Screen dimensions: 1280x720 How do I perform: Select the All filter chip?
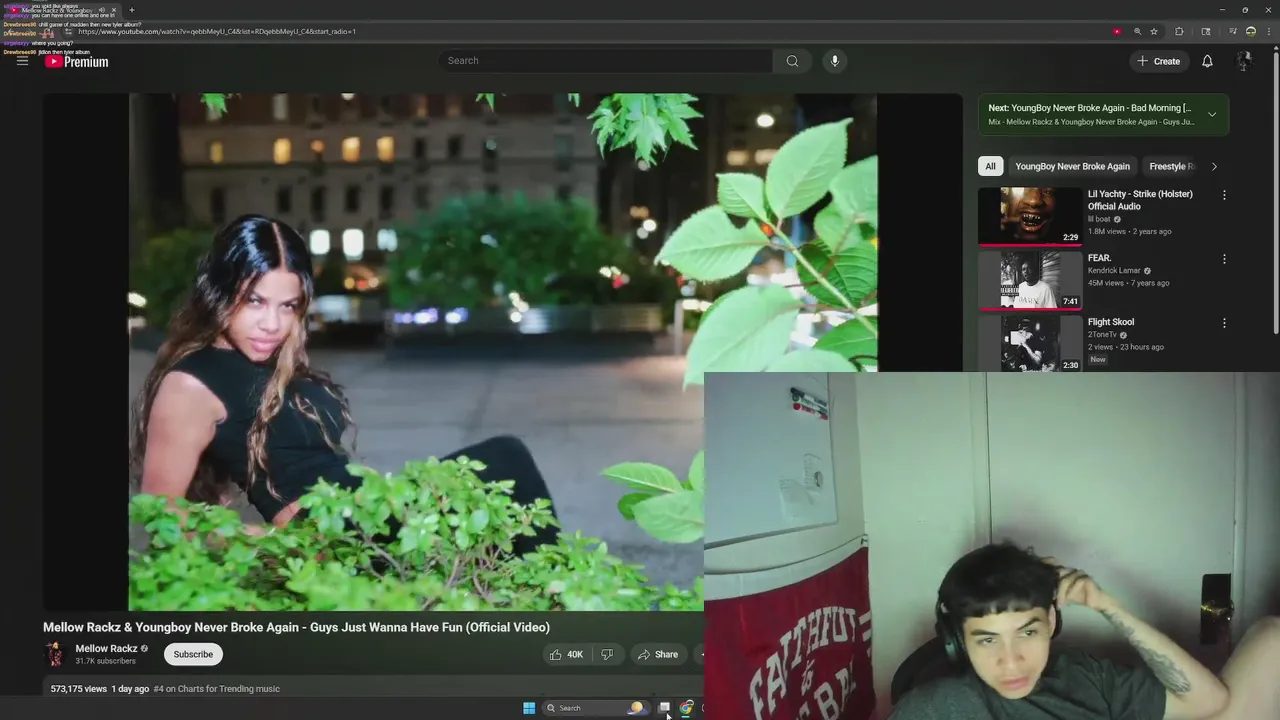tap(990, 166)
